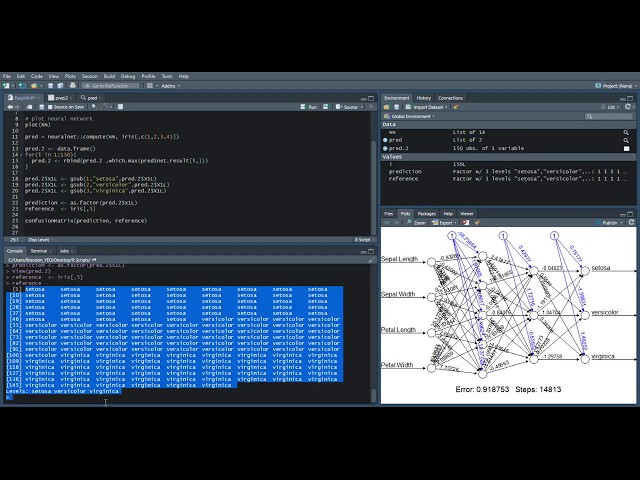
Task: Re-run the previous code region icon
Action: click(x=325, y=107)
